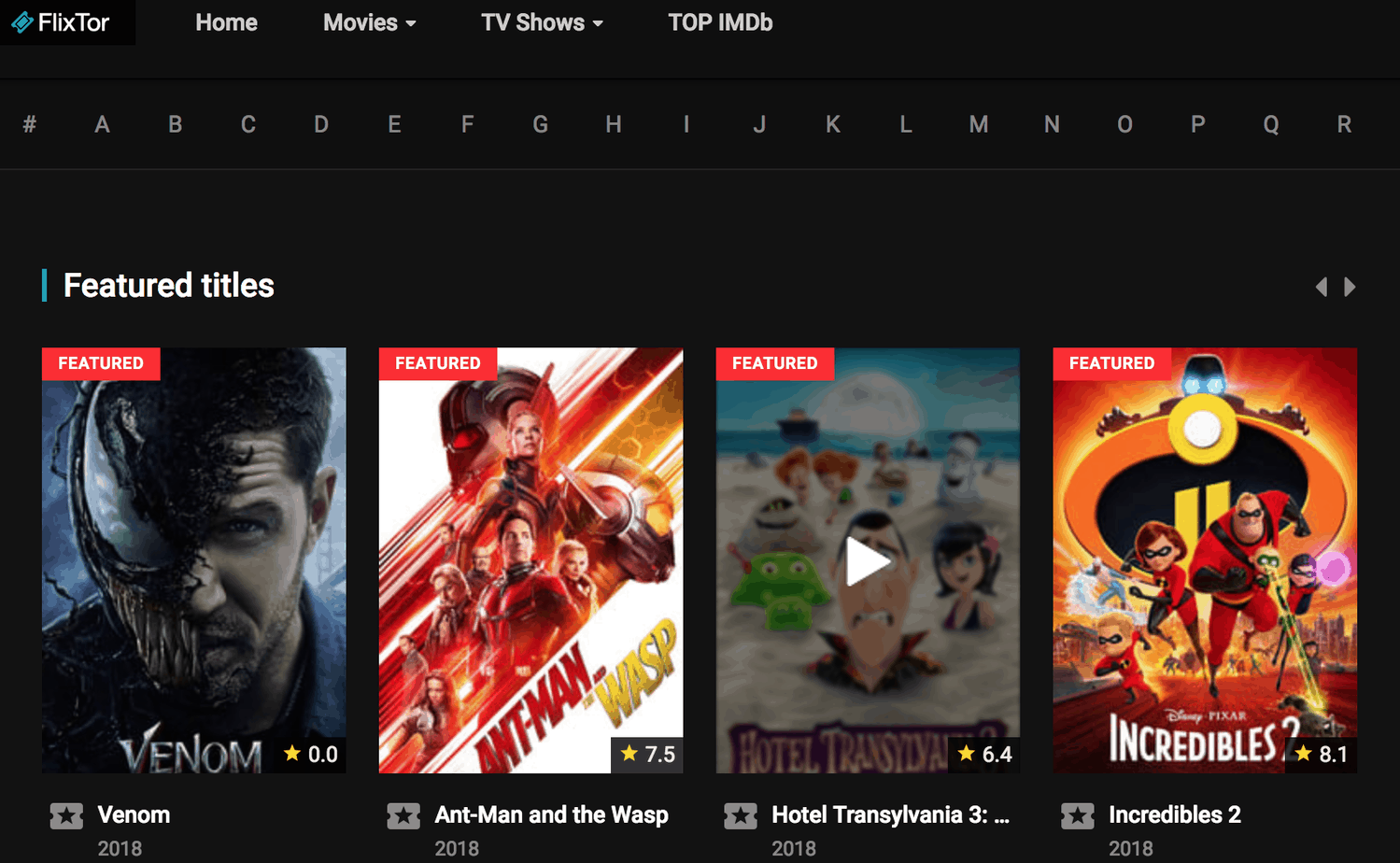The image size is (1400, 863).
Task: Filter titles starting with M
Action: point(979,124)
